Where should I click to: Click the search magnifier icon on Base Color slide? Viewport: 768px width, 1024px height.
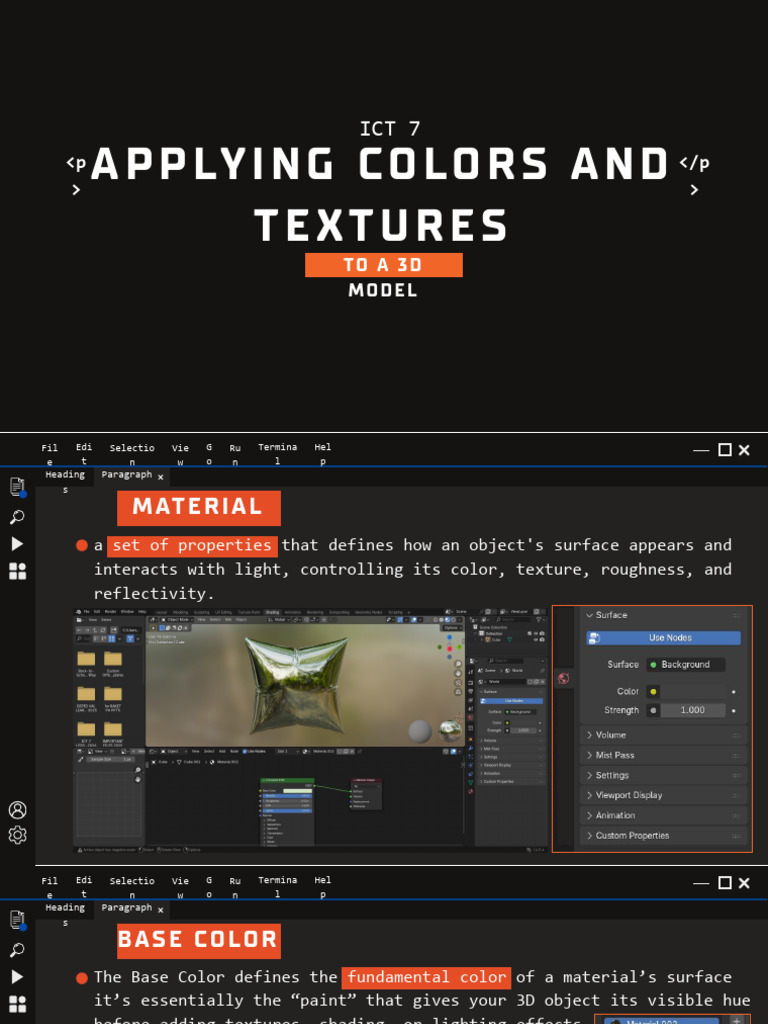tap(18, 950)
